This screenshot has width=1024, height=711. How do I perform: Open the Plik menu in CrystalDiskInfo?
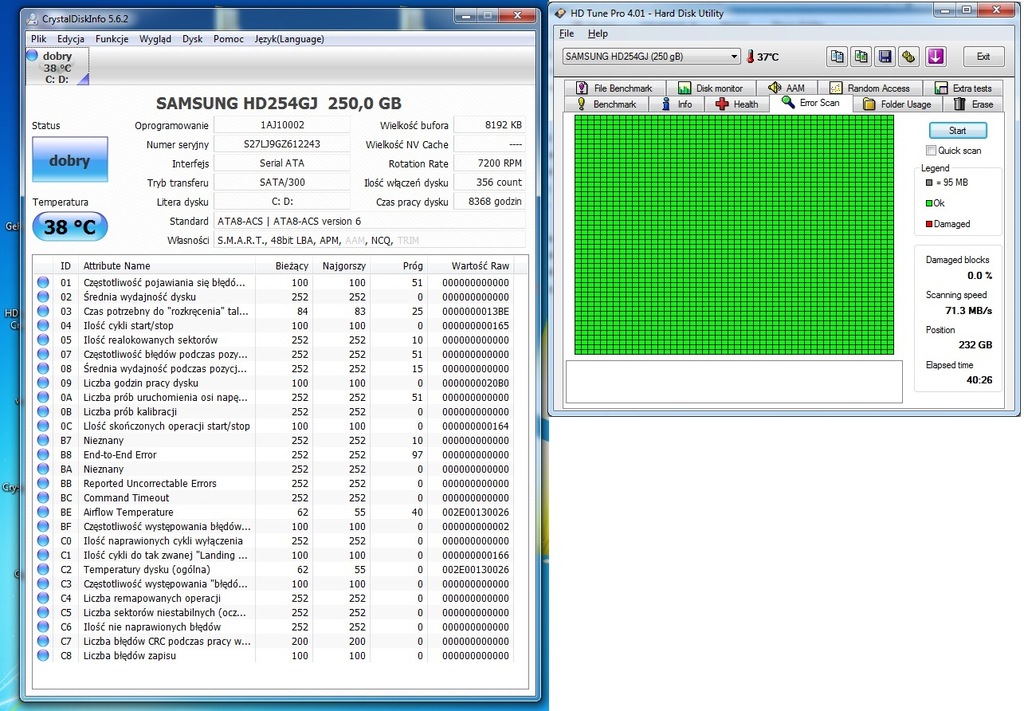pos(39,39)
